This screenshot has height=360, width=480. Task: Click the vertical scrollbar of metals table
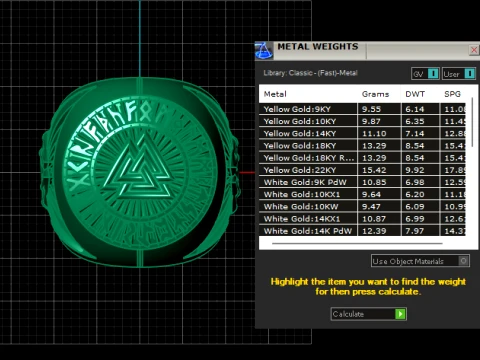point(472,122)
